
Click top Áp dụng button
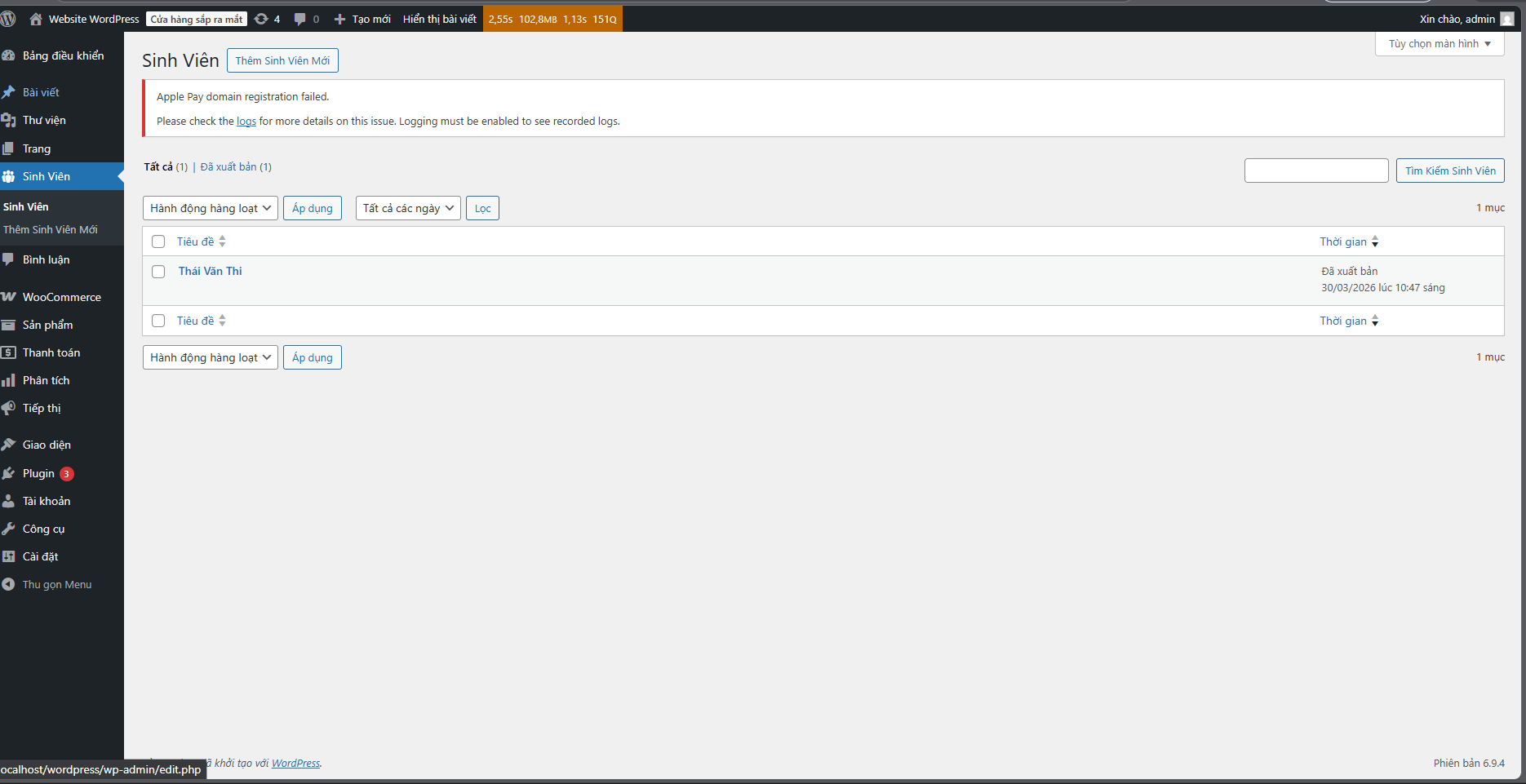313,208
